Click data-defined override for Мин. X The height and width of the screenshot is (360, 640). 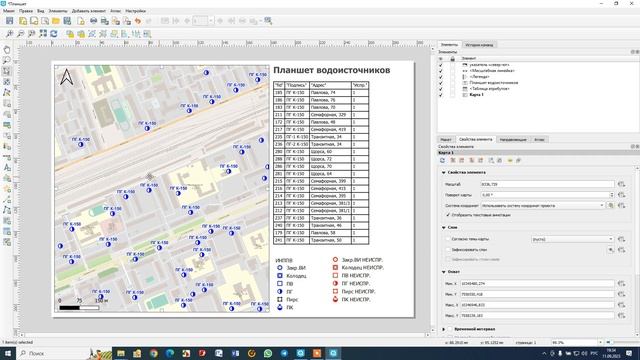click(x=621, y=283)
